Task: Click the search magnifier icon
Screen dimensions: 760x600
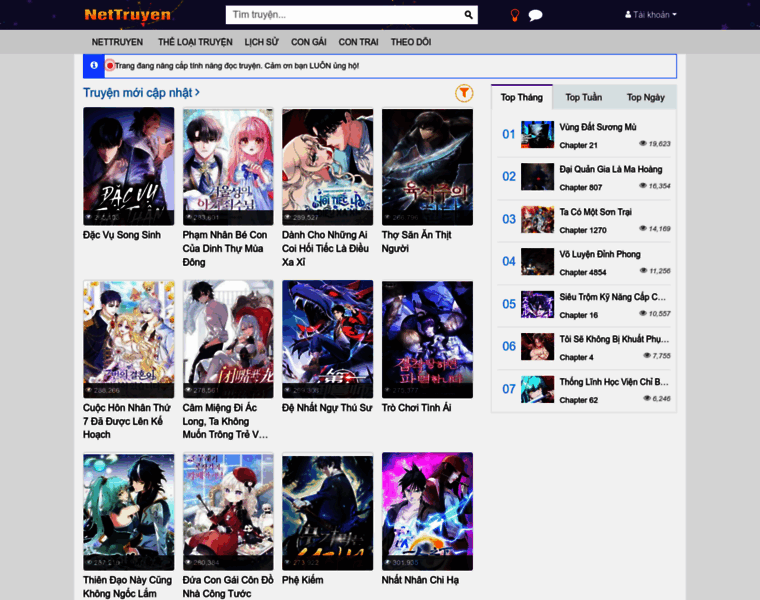Action: 468,15
